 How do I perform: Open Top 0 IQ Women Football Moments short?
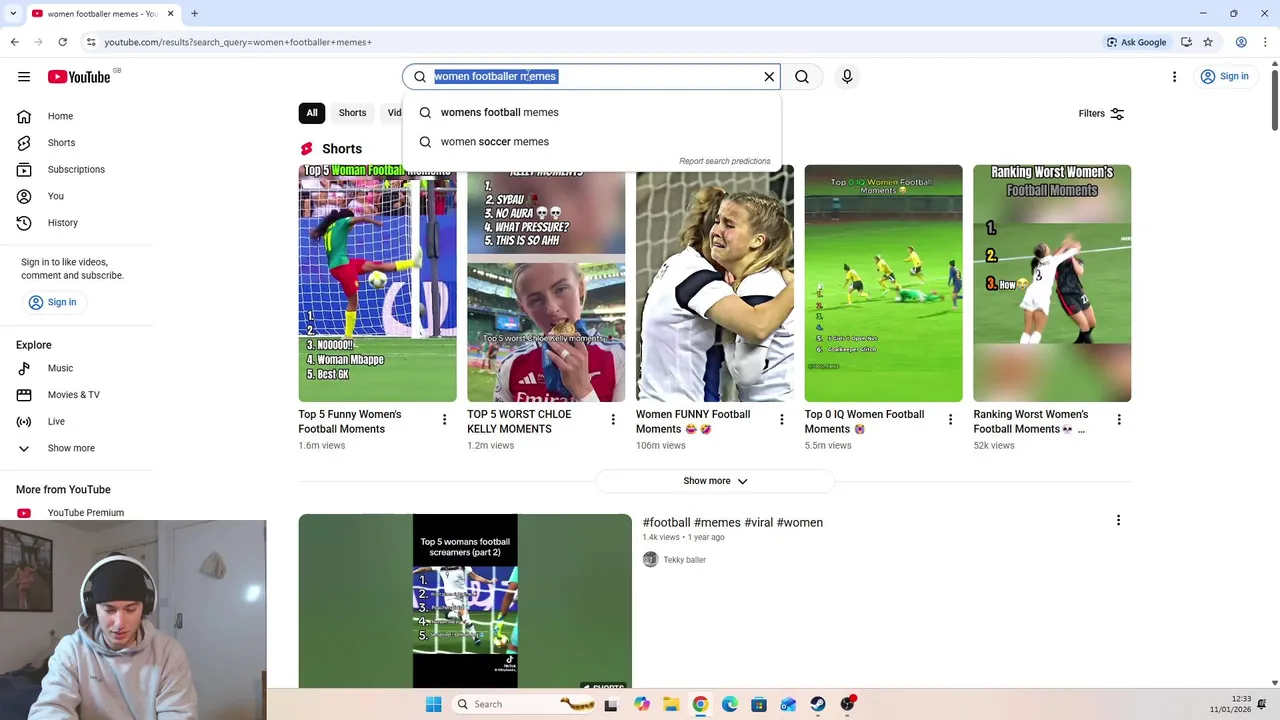(883, 283)
